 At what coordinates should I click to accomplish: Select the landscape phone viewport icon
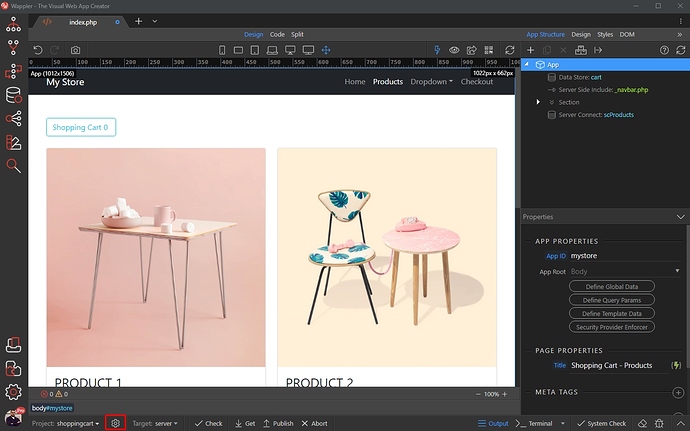(x=238, y=50)
